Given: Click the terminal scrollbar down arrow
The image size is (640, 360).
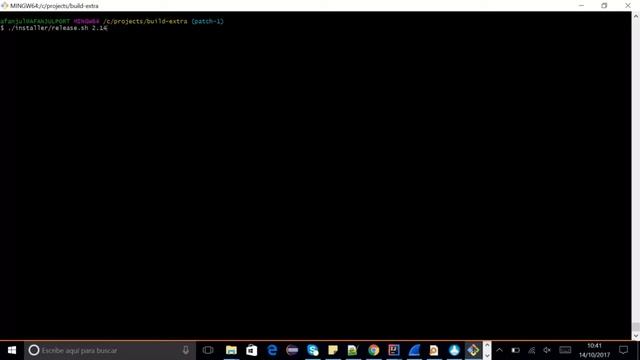Looking at the screenshot, I should (636, 336).
